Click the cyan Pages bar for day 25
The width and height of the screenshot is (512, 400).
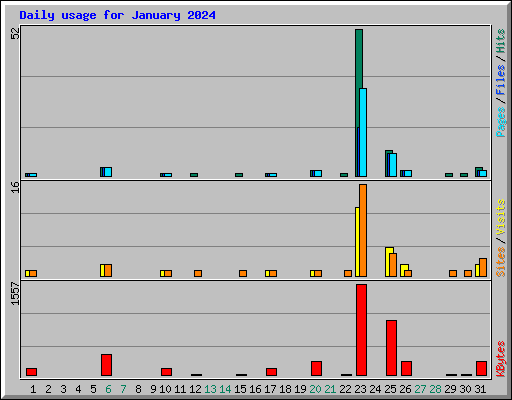(x=393, y=165)
